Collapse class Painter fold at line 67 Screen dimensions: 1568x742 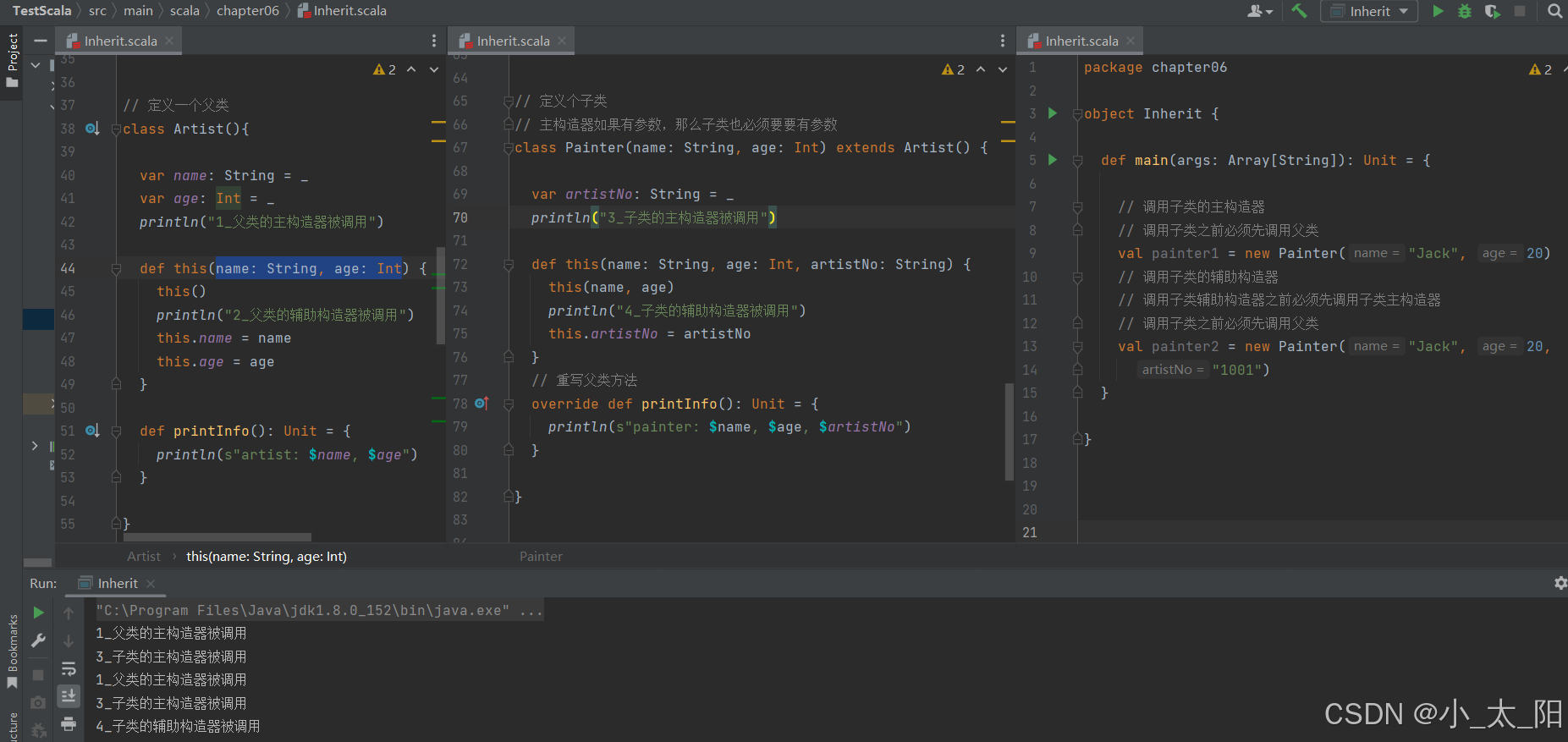pos(509,148)
